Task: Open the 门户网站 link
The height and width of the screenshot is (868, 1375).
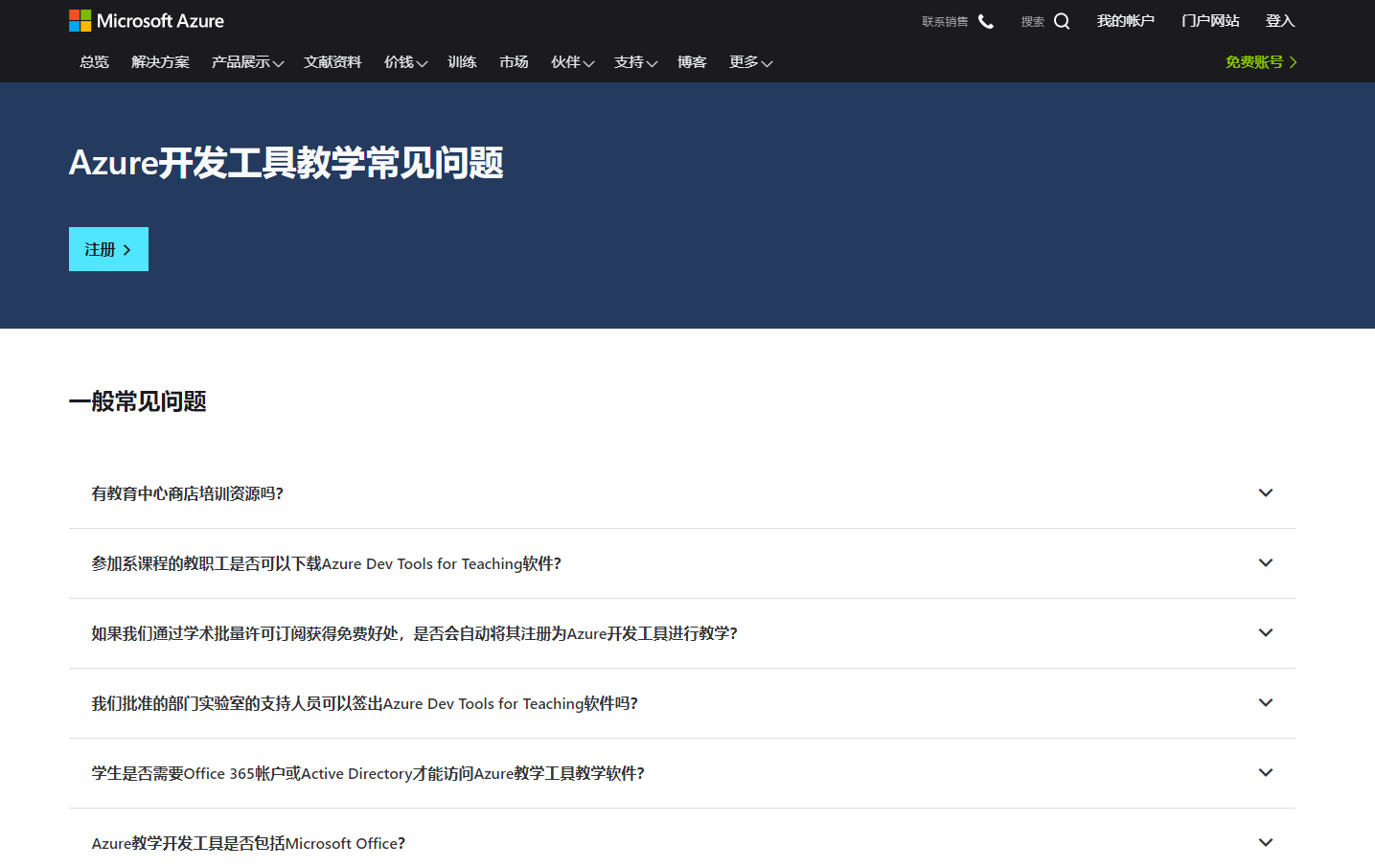Action: (x=1210, y=21)
